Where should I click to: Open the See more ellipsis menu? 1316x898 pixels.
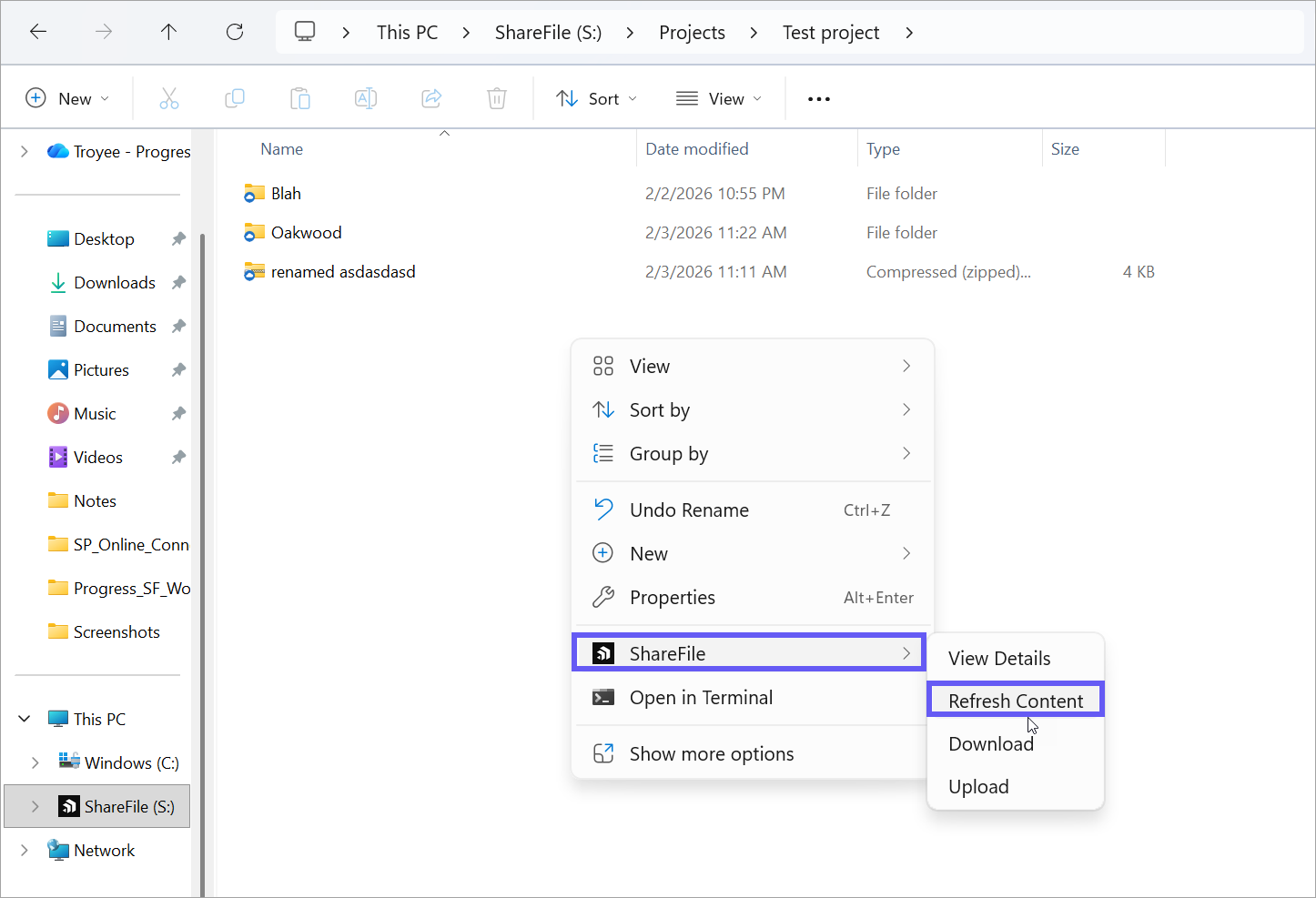(x=819, y=99)
